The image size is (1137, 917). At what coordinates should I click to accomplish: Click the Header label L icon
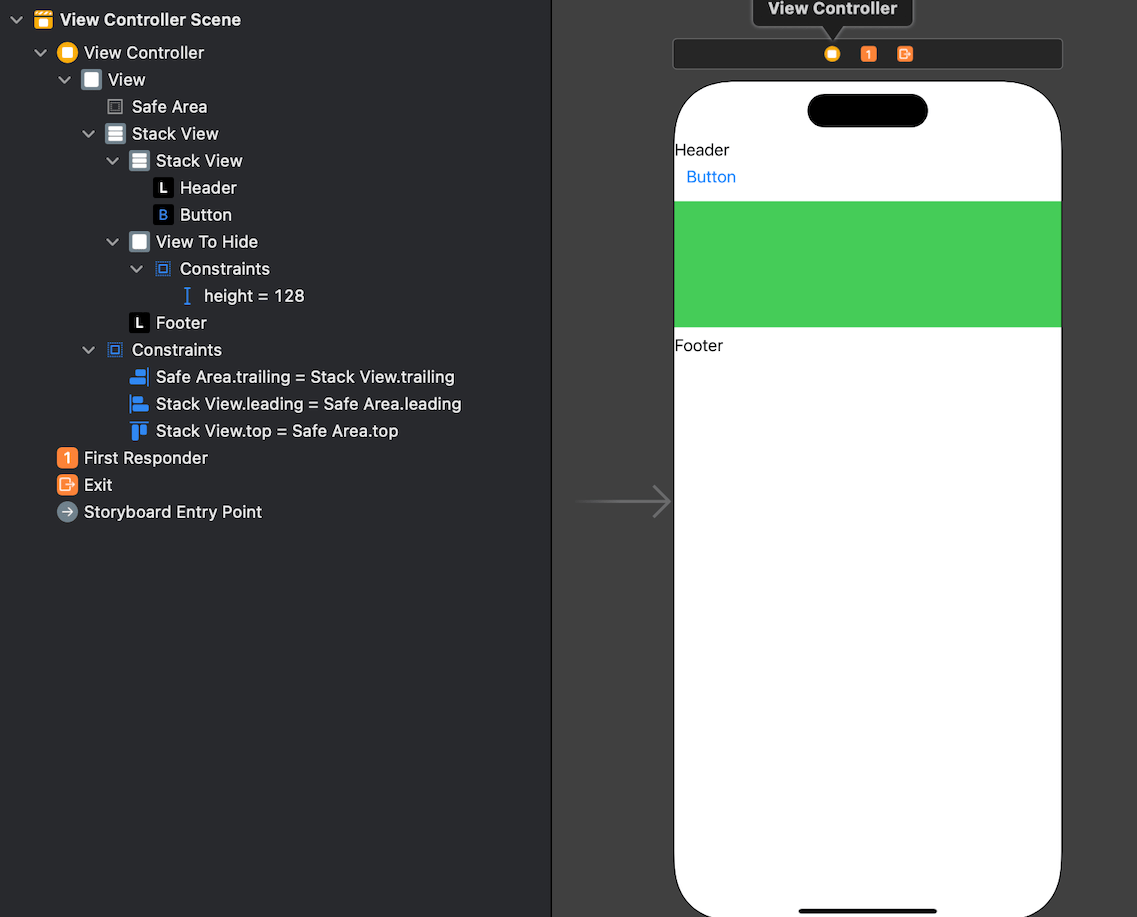point(163,188)
